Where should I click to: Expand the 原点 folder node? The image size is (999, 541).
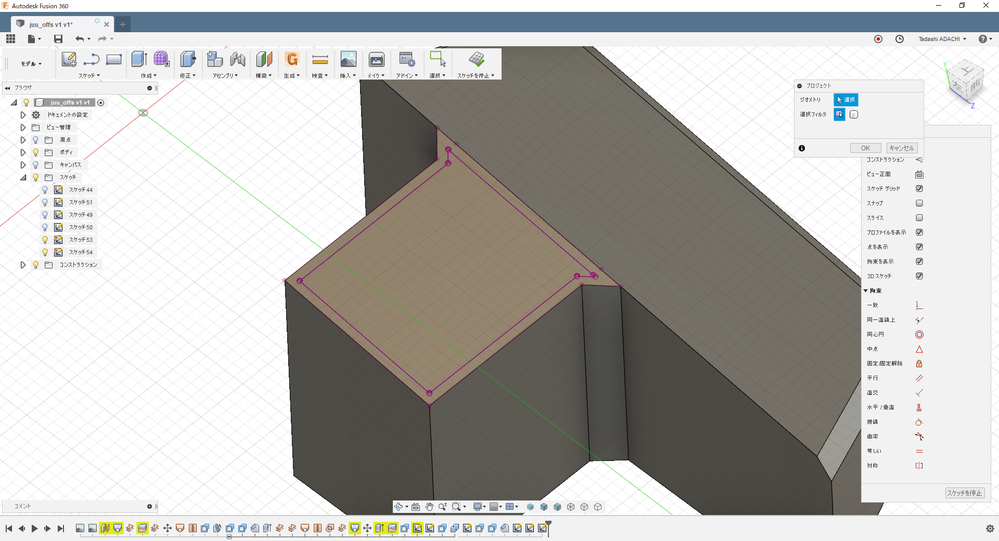click(23, 140)
